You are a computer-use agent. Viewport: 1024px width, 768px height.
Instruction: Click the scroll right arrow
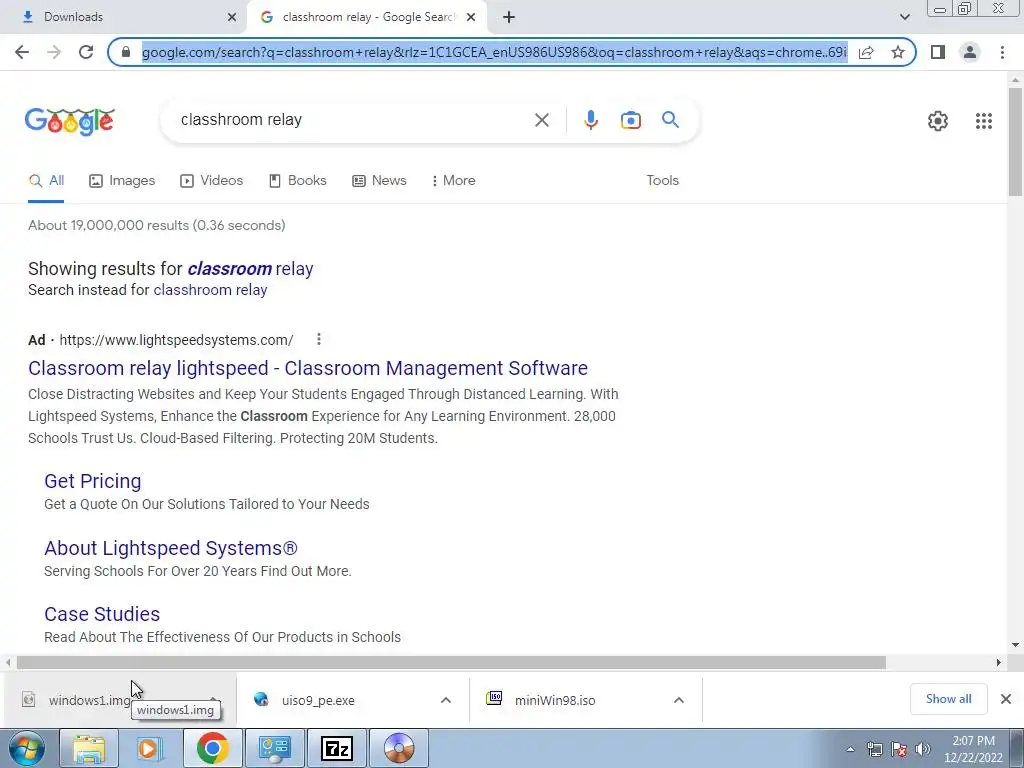[x=999, y=663]
